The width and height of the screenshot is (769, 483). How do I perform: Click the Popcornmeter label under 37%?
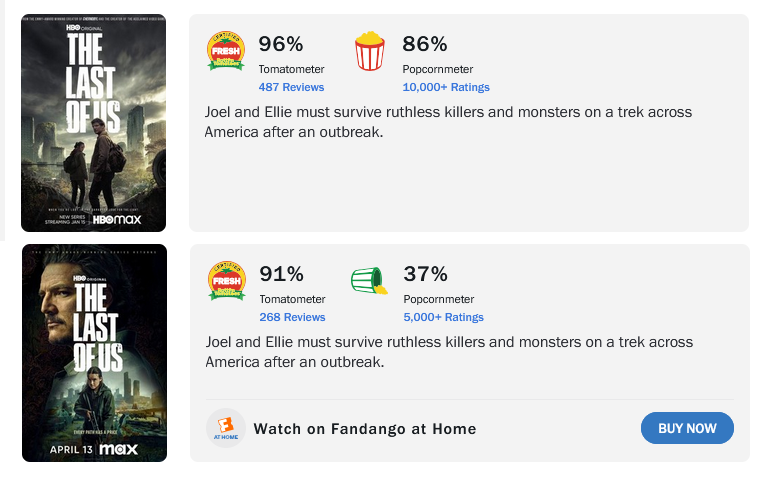tap(438, 299)
